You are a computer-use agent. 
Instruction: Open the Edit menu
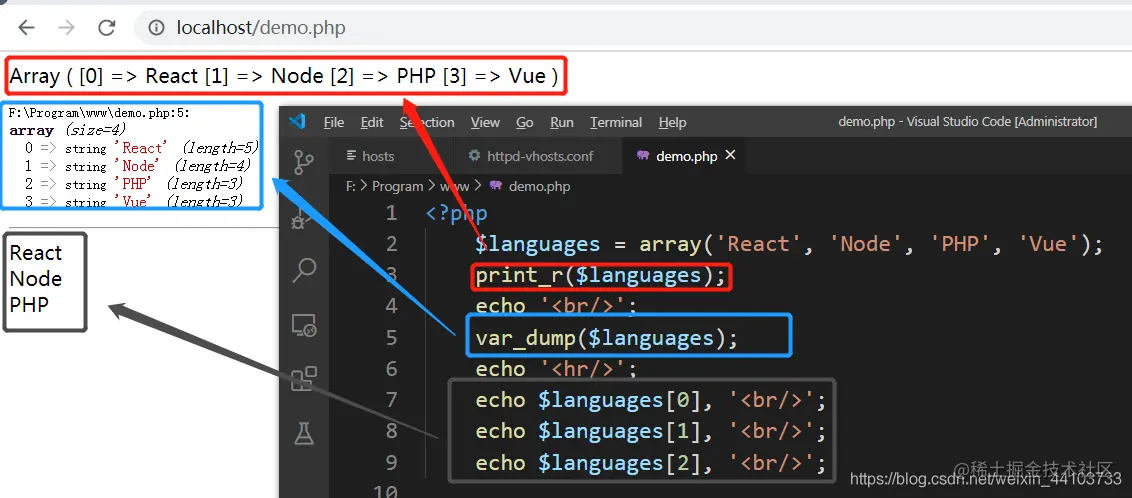372,123
